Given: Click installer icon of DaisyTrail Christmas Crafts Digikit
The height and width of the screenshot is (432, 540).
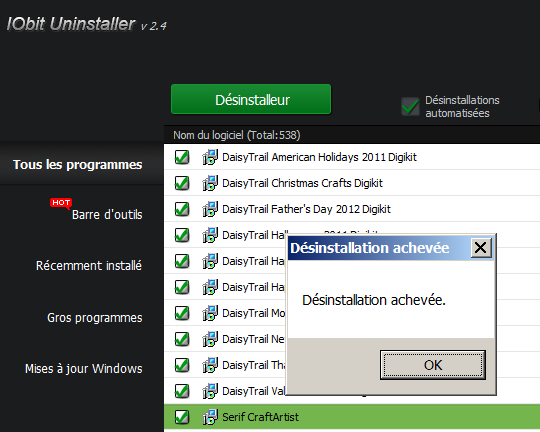Looking at the screenshot, I should (210, 183).
